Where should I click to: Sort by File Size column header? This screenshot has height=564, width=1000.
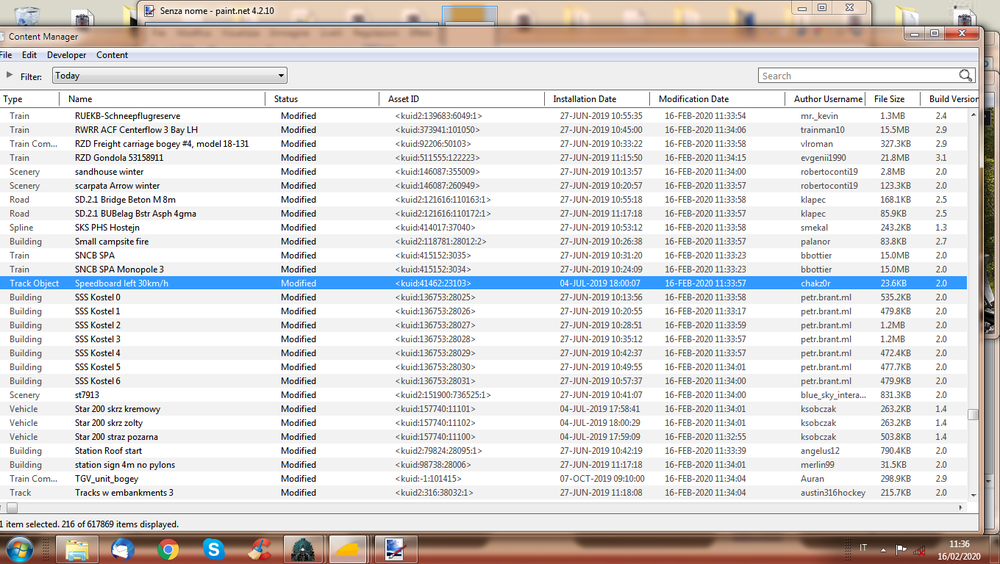[893, 99]
